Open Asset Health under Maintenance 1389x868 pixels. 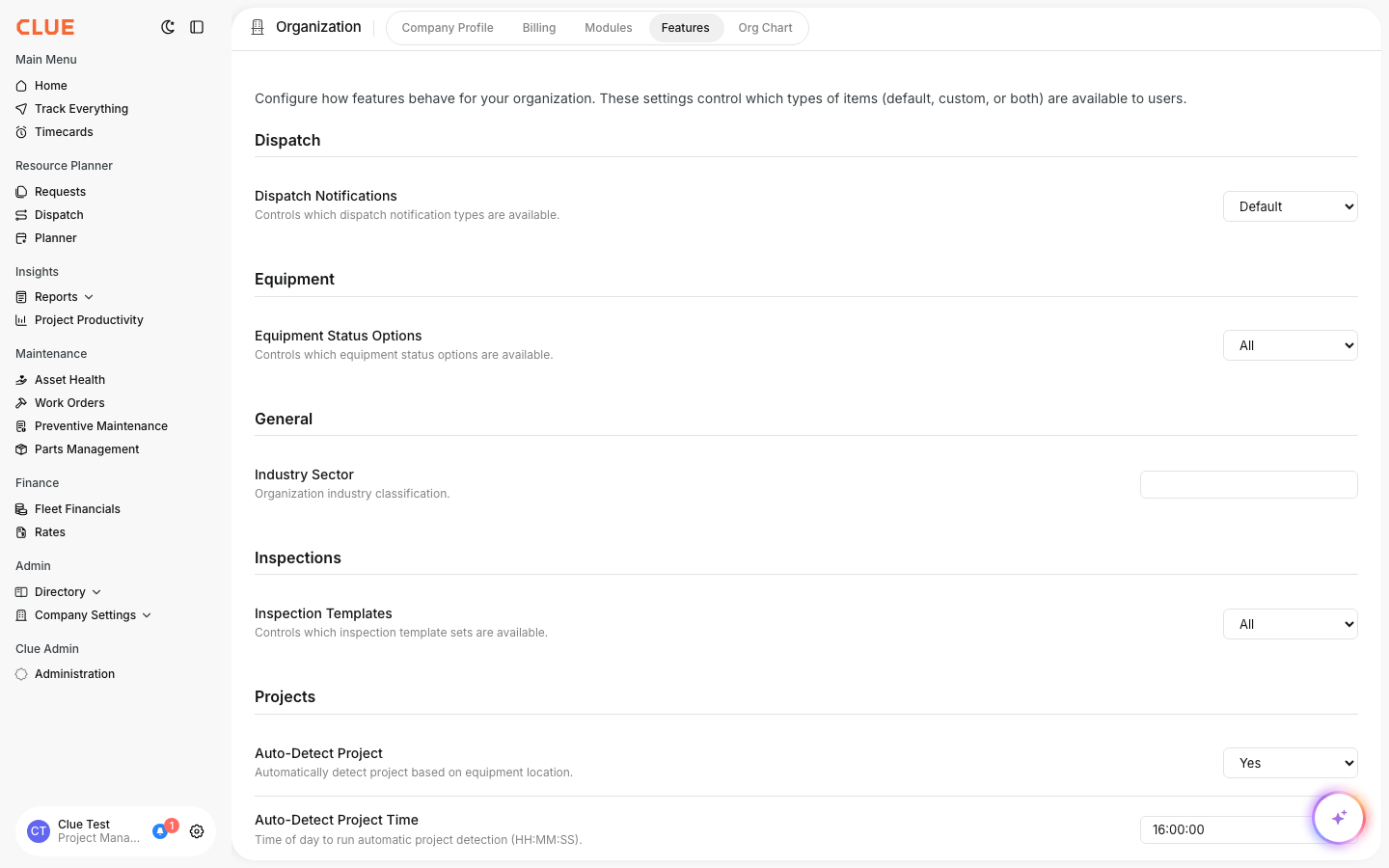69,379
